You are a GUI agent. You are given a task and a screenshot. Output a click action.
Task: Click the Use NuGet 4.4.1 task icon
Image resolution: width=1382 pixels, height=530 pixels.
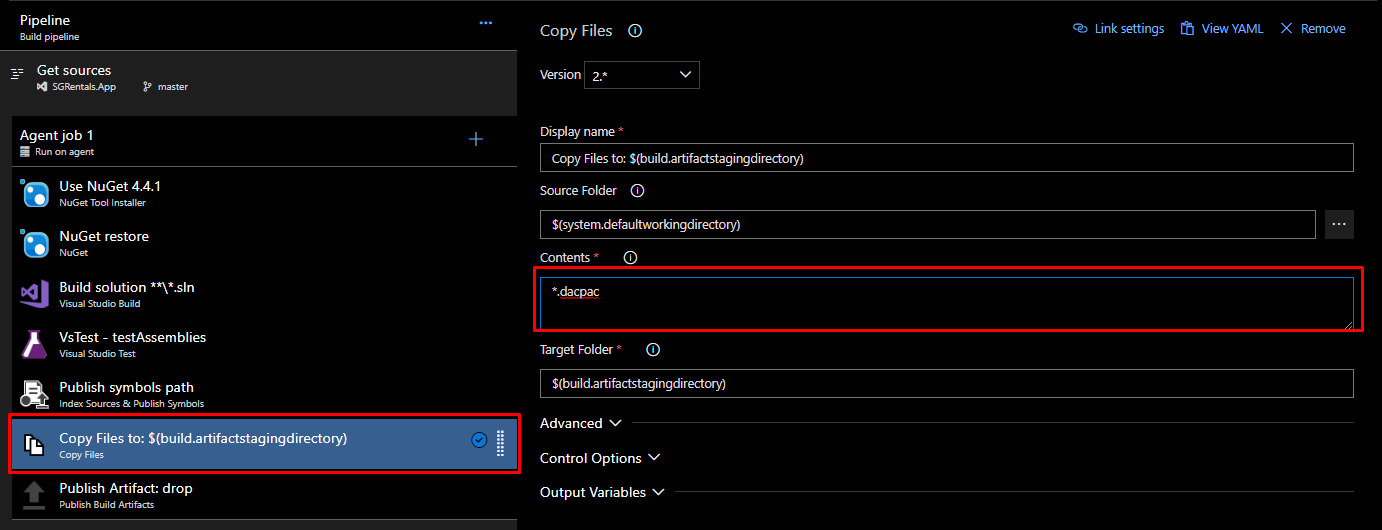tap(35, 194)
